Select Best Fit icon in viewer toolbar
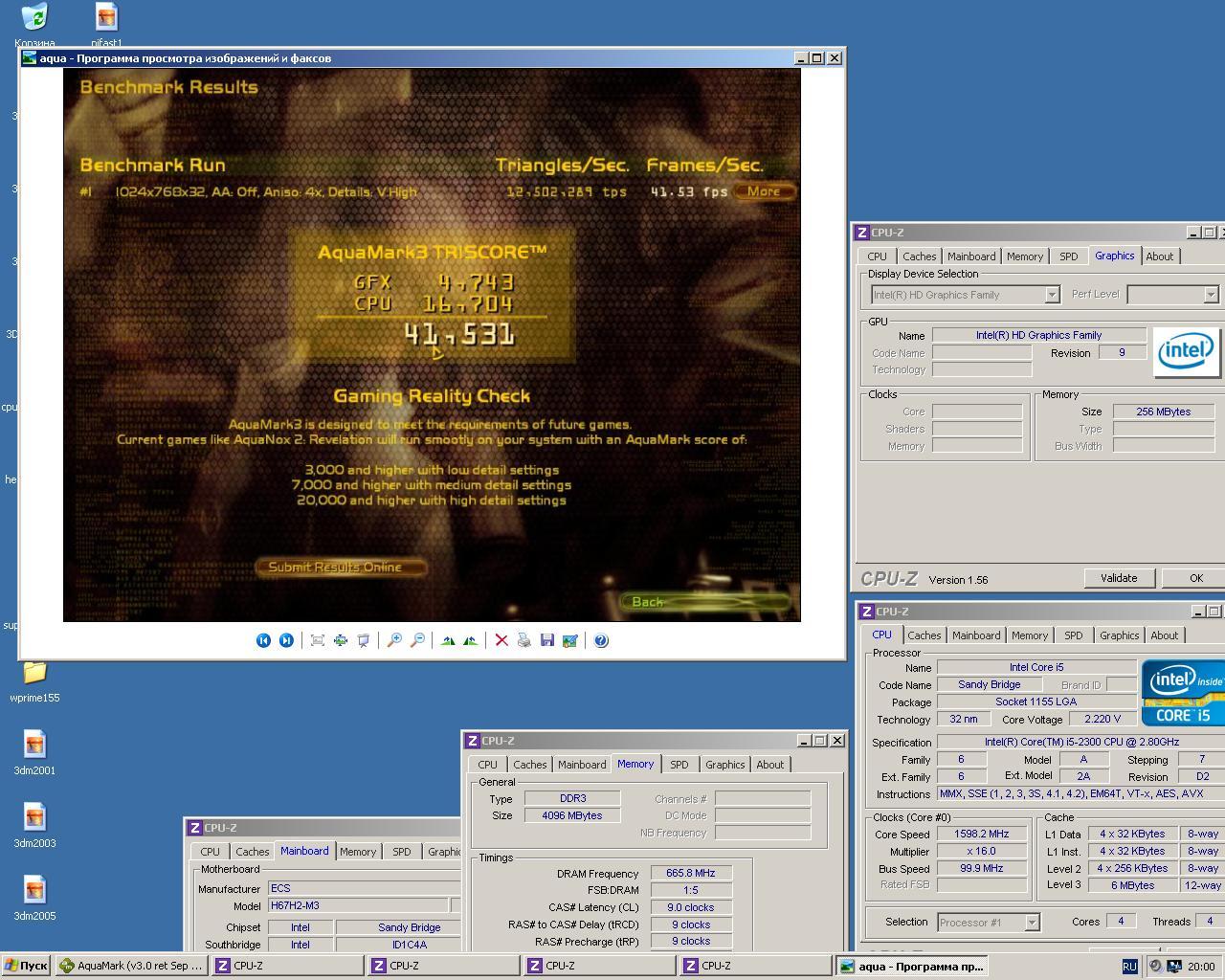Image resolution: width=1225 pixels, height=980 pixels. point(318,640)
